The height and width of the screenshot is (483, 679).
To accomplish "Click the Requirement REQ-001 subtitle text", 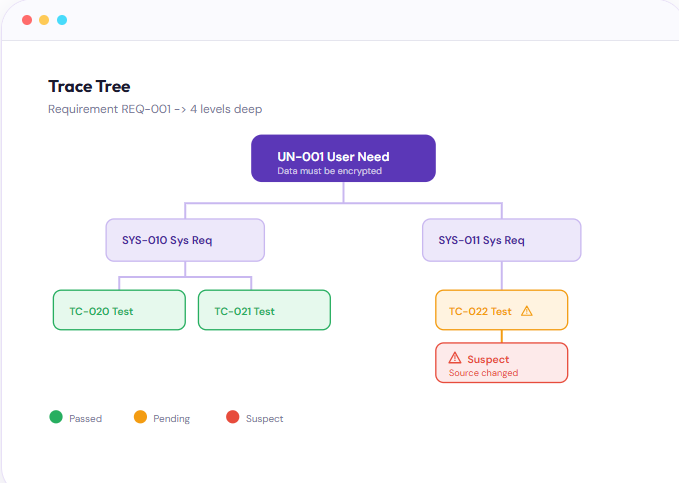I will coord(155,108).
